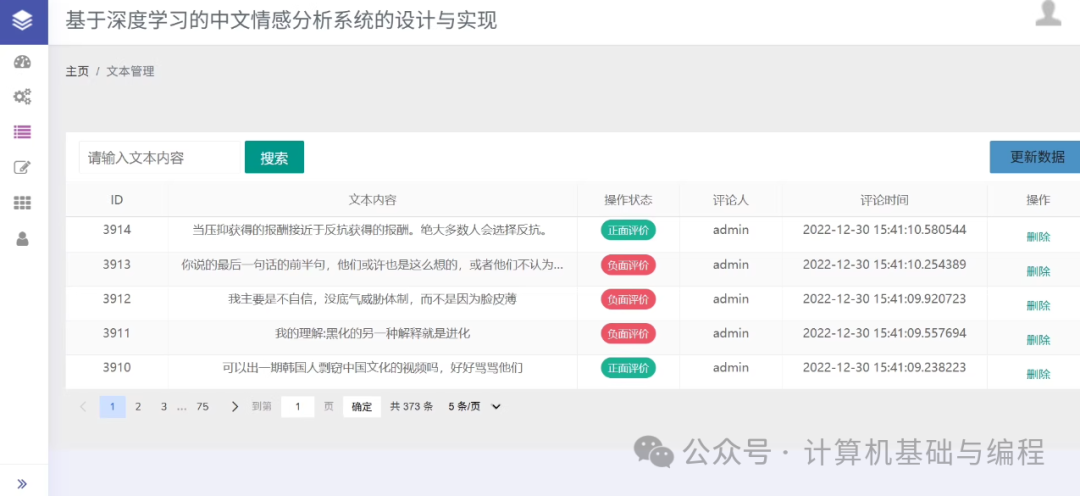Image resolution: width=1080 pixels, height=496 pixels.
Task: Click the 负面评价 badge in row 3913
Action: pyautogui.click(x=628, y=265)
